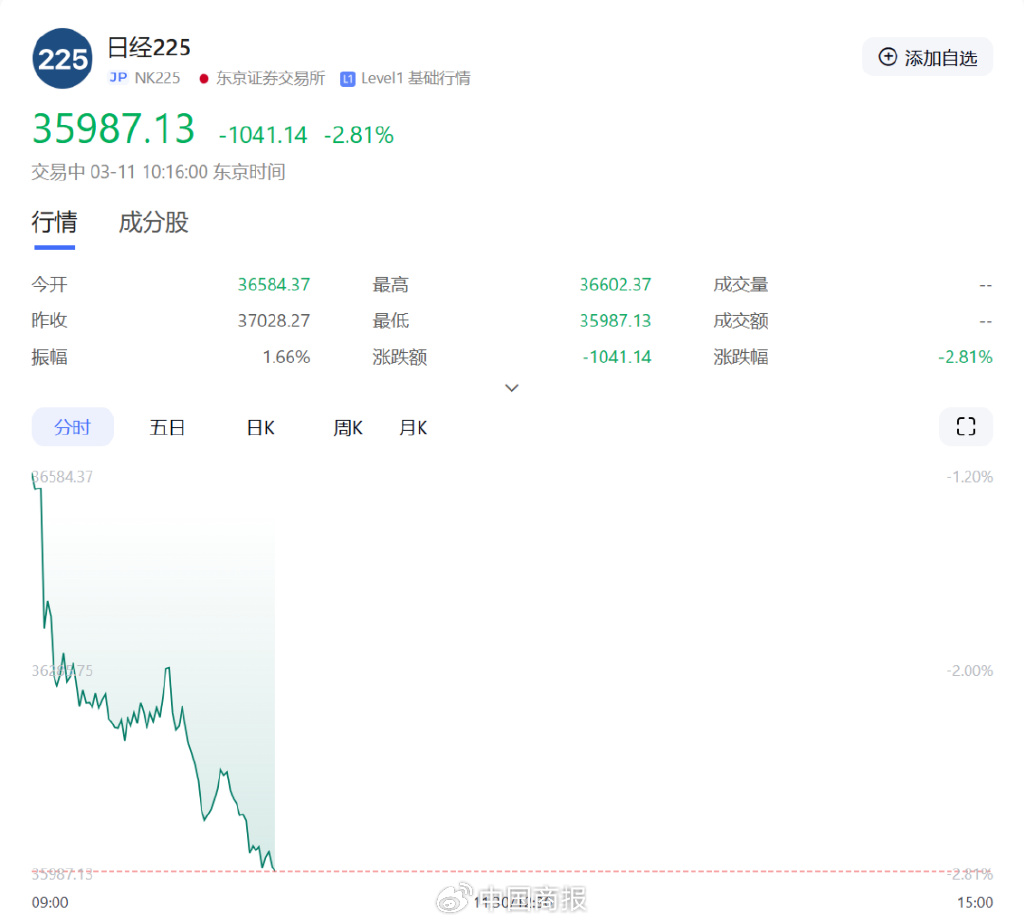Expand more quote details with chevron
This screenshot has width=1024, height=923.
click(512, 388)
